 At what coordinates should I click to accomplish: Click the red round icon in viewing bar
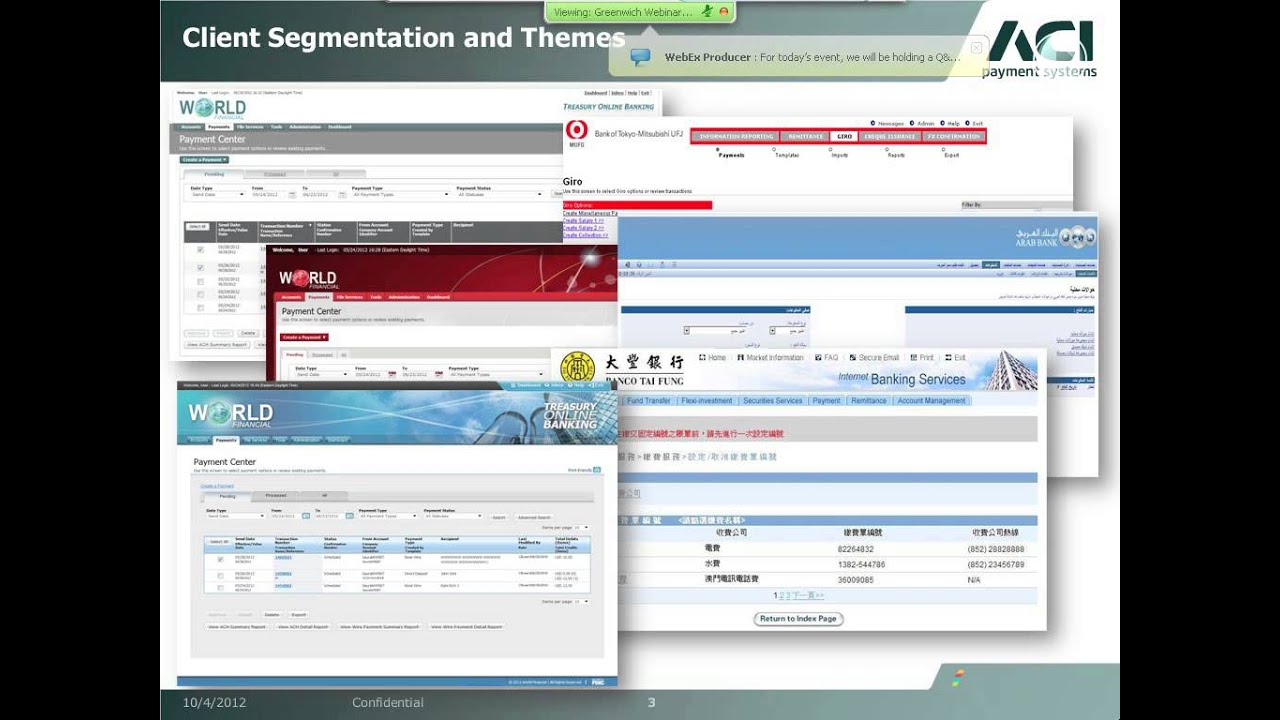pos(723,11)
